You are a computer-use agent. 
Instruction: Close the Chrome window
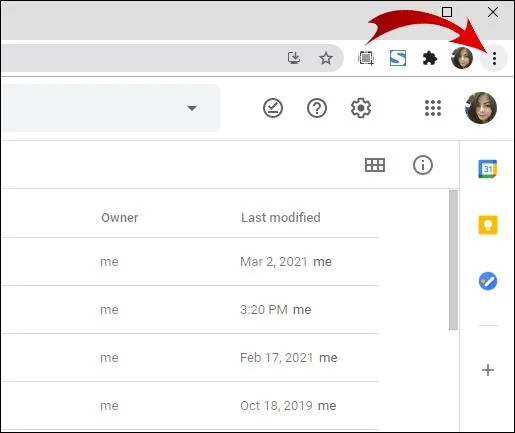coord(493,12)
